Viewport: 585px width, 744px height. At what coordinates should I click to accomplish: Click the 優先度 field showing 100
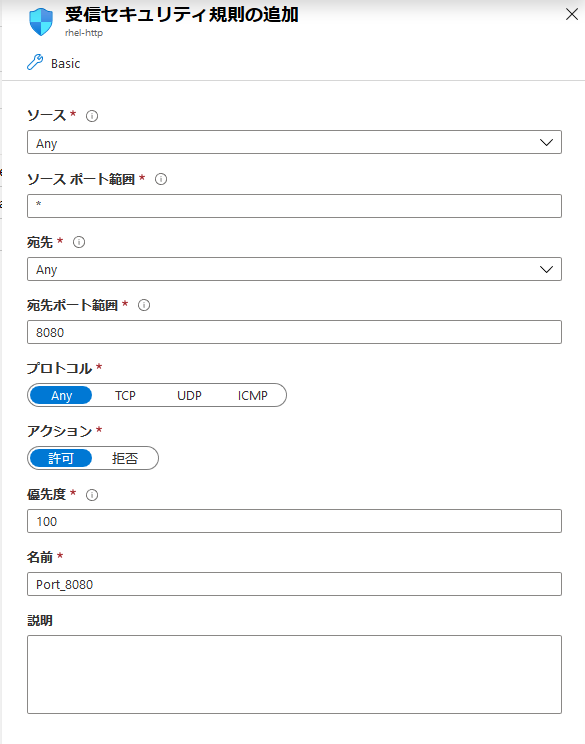pyautogui.click(x=294, y=521)
